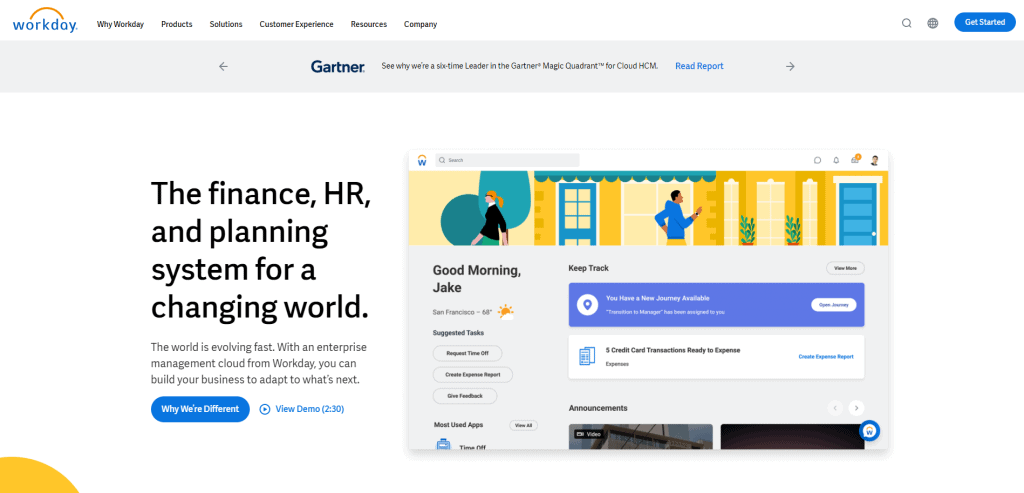
Task: Click the chat bubble icon in demo header
Action: pos(817,160)
